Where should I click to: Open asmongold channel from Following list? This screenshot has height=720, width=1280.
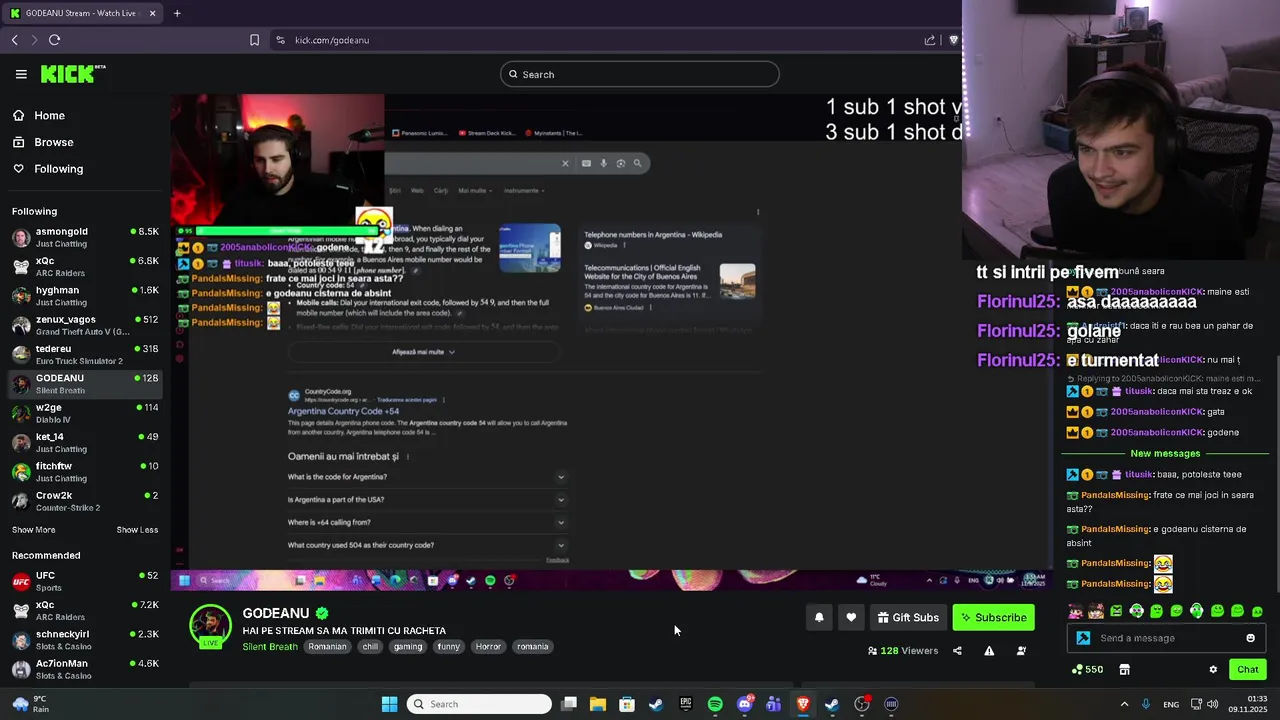pos(85,237)
